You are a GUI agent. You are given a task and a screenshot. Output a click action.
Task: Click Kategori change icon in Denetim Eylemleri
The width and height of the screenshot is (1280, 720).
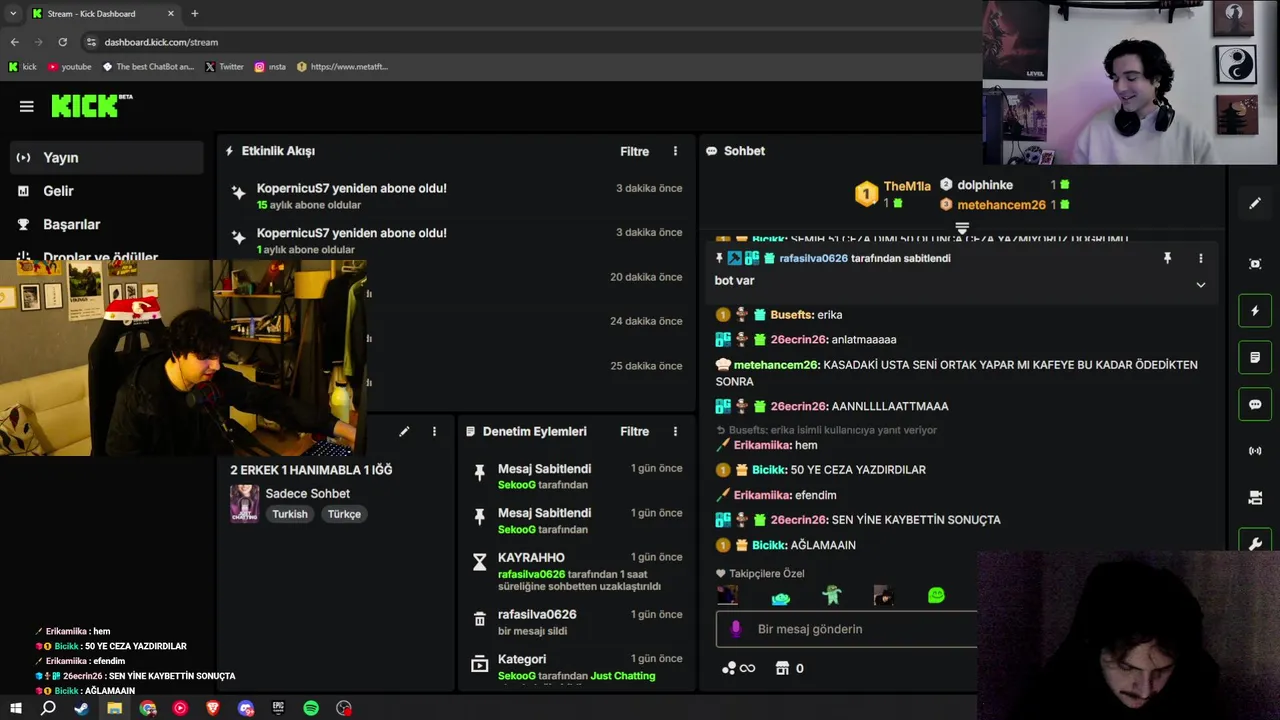point(479,664)
